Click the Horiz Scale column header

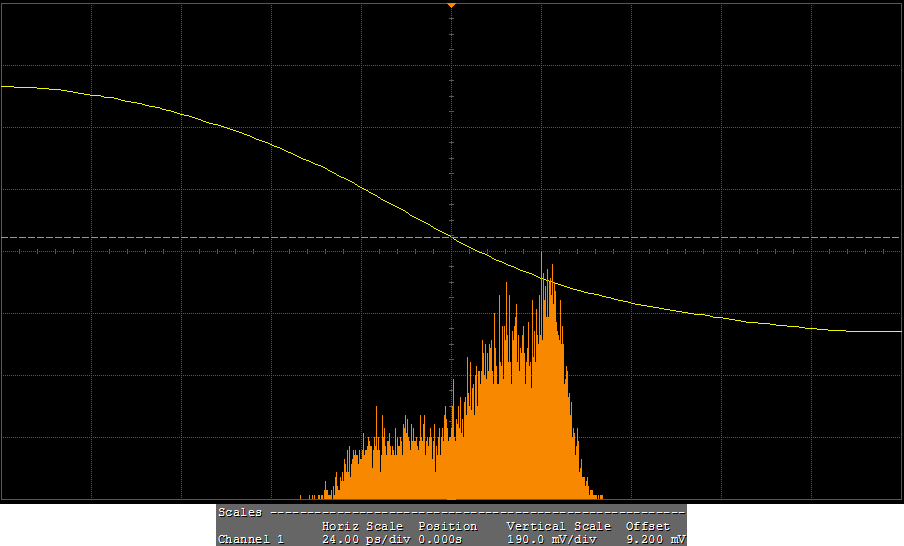(362, 526)
